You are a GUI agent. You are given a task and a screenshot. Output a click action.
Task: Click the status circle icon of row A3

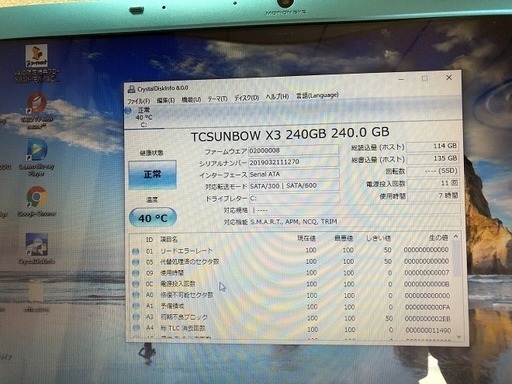tap(136, 317)
